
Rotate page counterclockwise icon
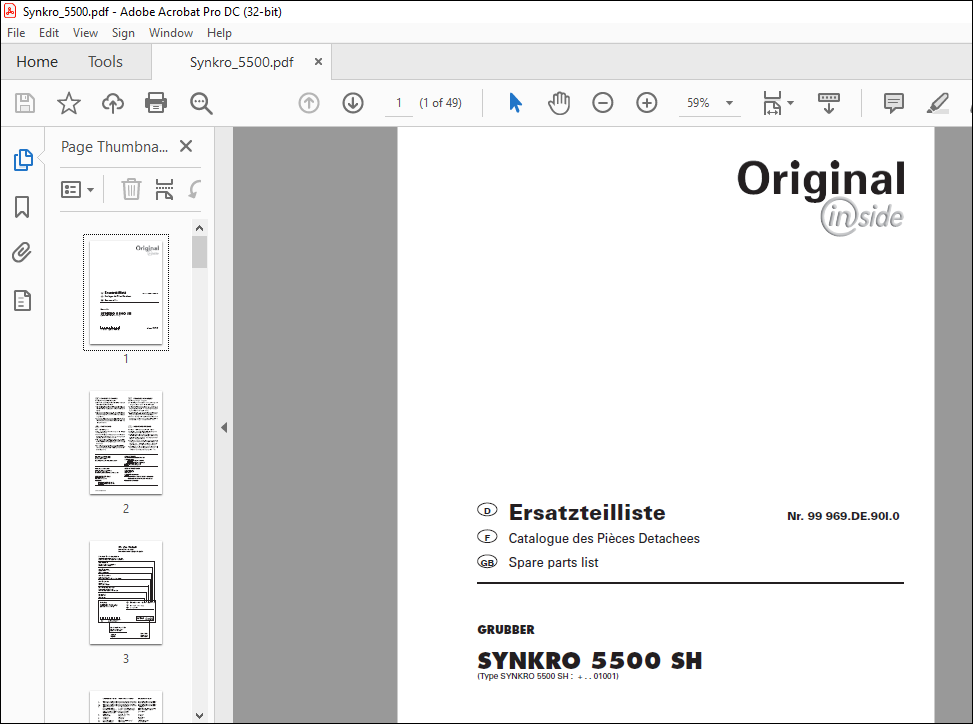tap(194, 189)
